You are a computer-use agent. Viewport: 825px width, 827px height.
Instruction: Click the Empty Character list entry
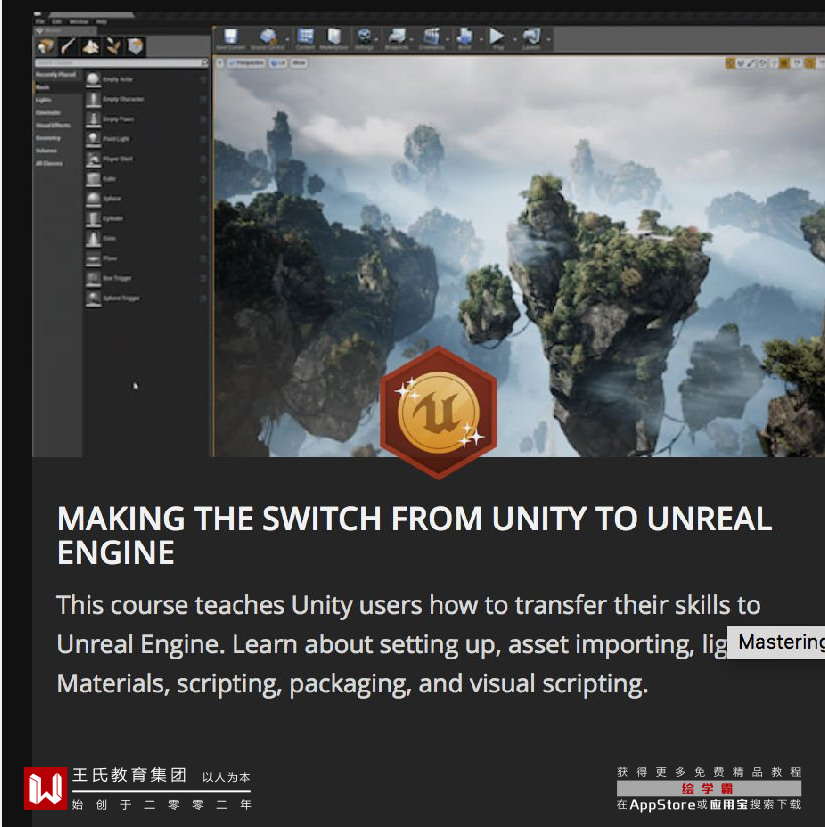pyautogui.click(x=147, y=99)
